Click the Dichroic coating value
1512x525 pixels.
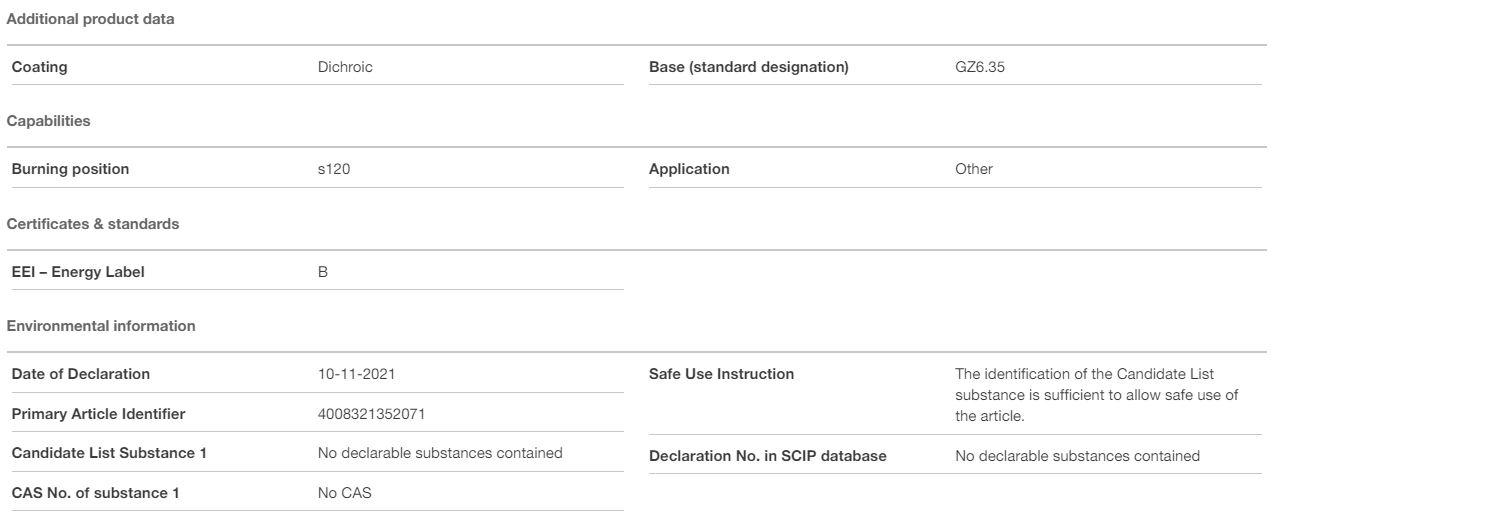click(x=345, y=67)
